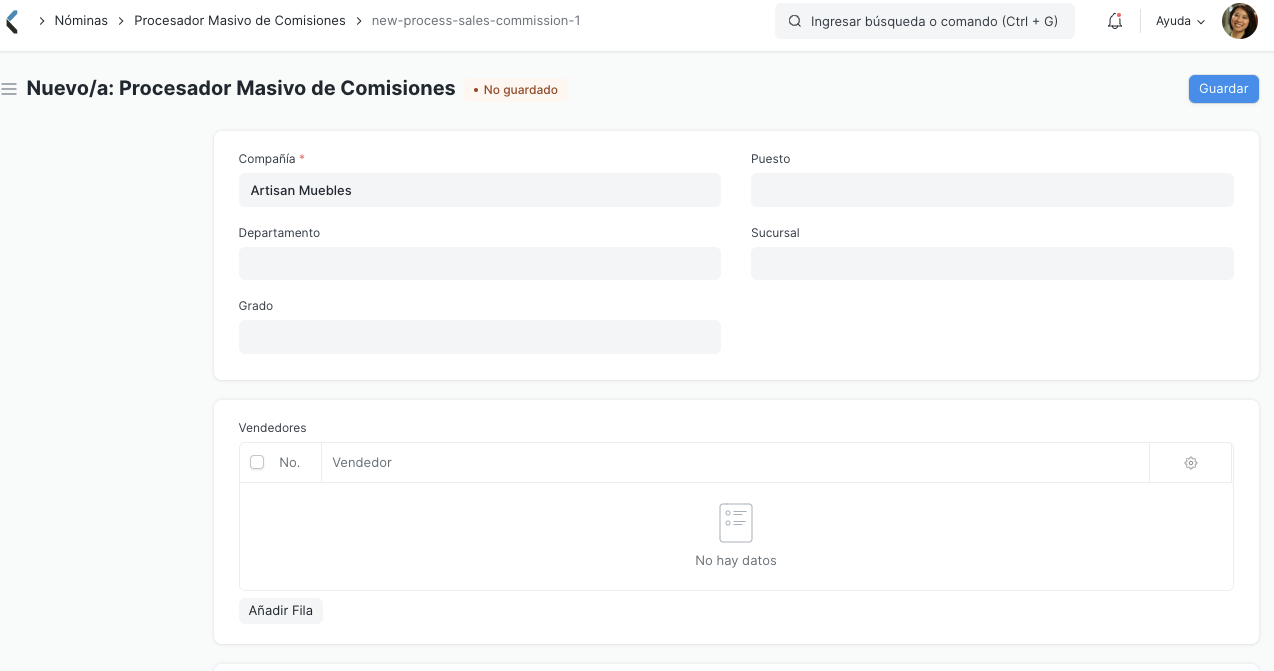Open Procesador Masivo de Comisiones breadcrumb

click(x=240, y=20)
